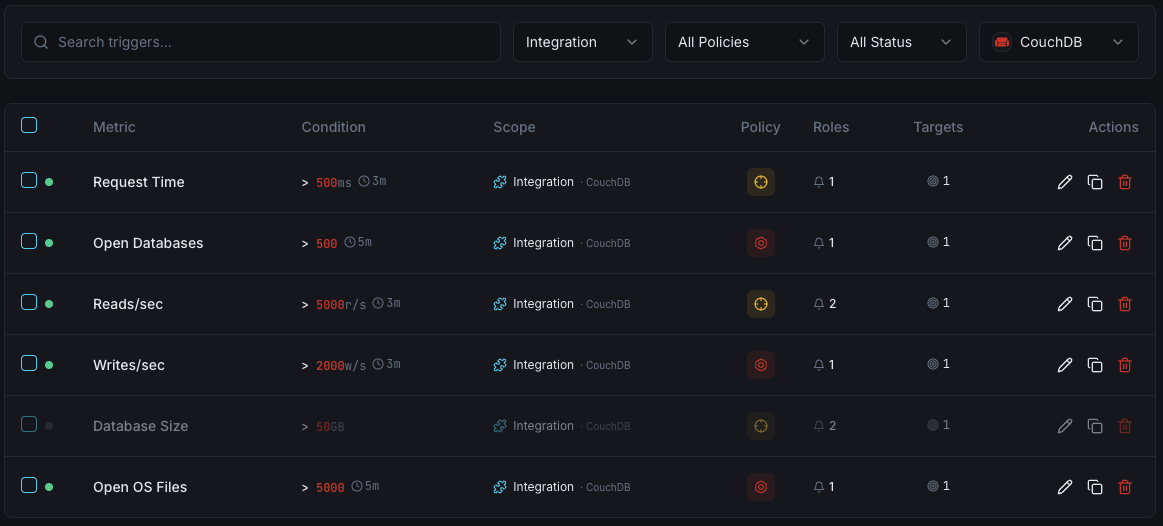Click the Reads/sec metric name

click(128, 303)
